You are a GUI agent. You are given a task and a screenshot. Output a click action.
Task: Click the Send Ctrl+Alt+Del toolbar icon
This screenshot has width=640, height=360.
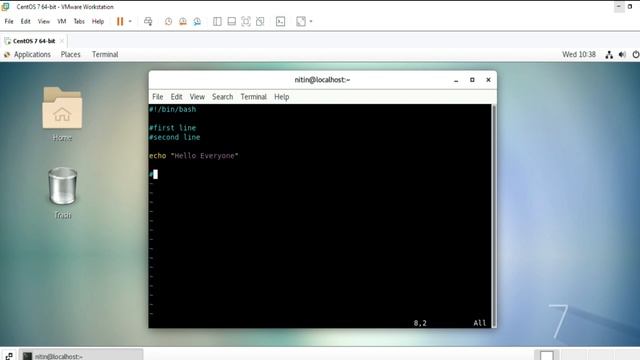point(148,21)
